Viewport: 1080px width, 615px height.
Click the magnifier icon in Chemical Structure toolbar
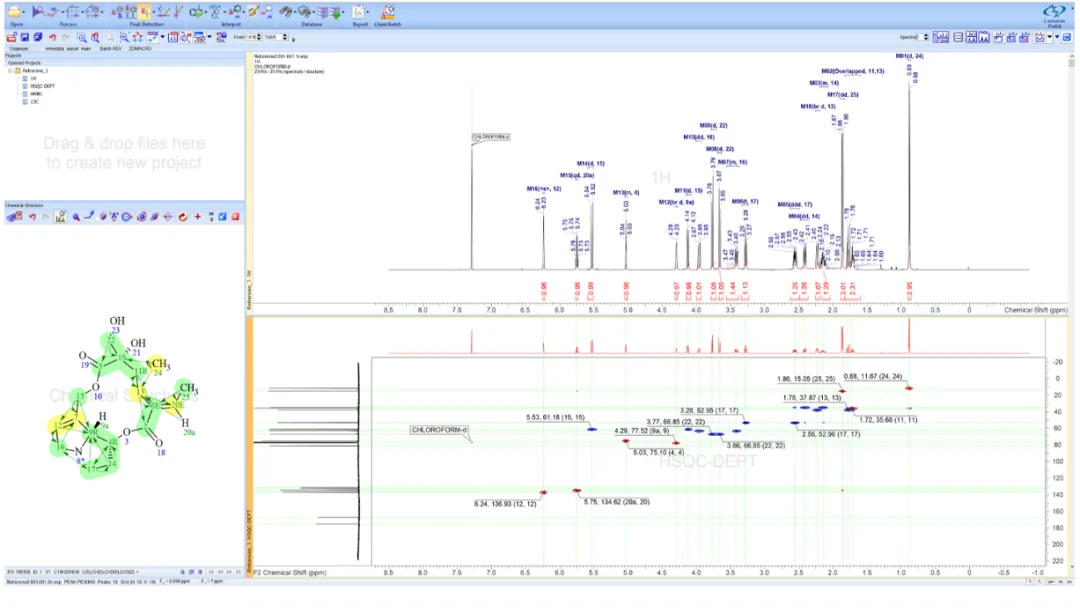pos(76,217)
